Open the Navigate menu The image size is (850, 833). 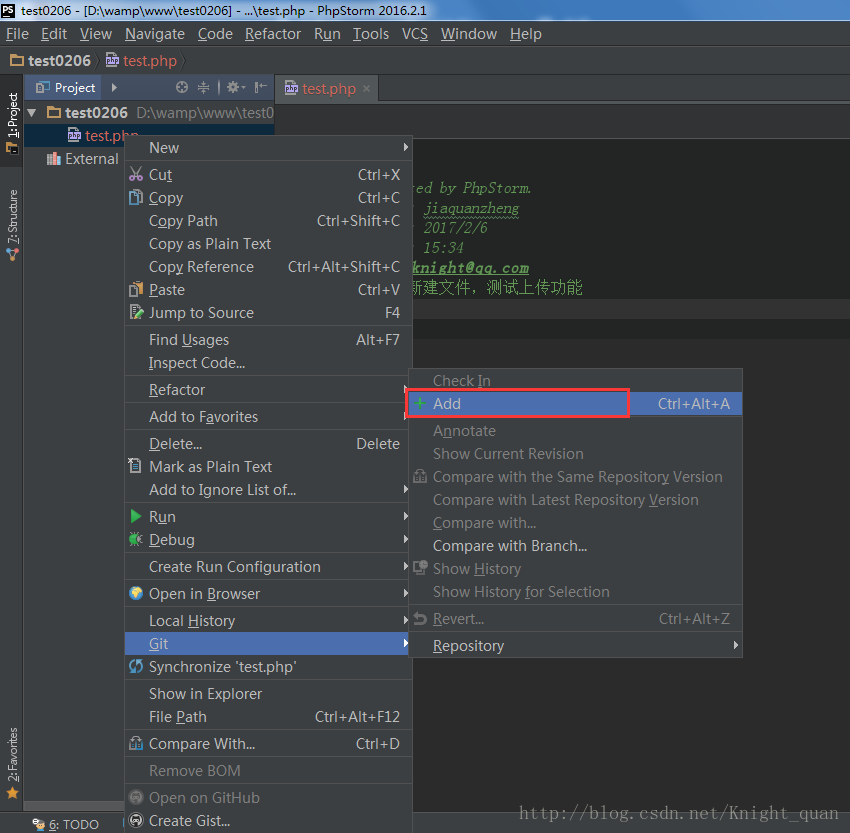[x=154, y=34]
